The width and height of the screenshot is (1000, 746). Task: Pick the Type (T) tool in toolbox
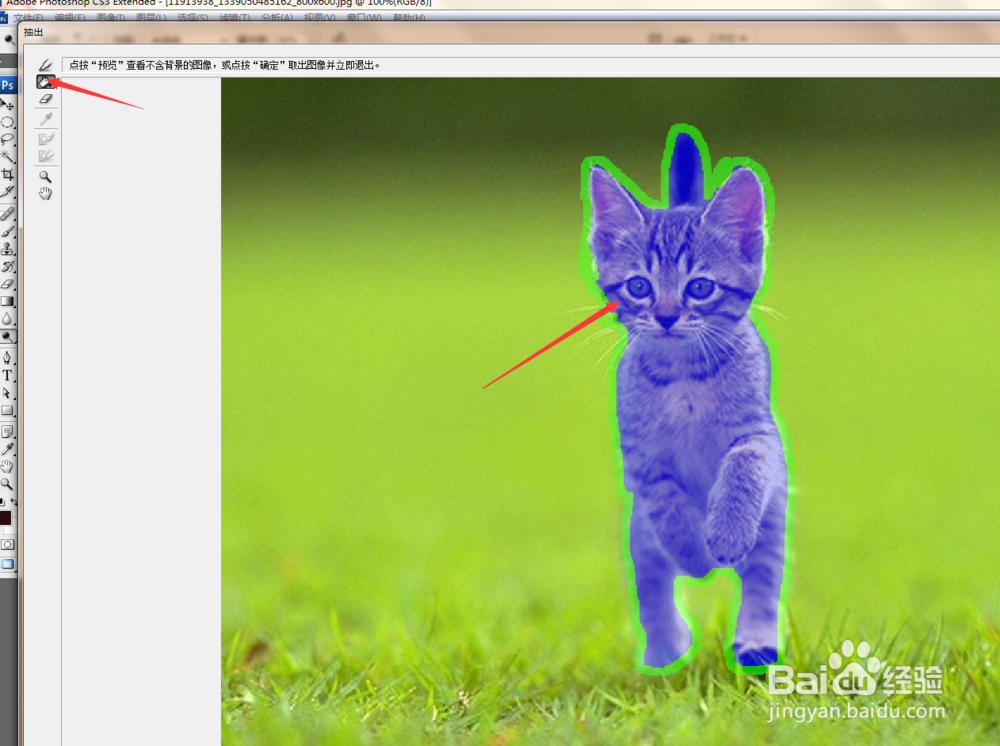(x=8, y=376)
